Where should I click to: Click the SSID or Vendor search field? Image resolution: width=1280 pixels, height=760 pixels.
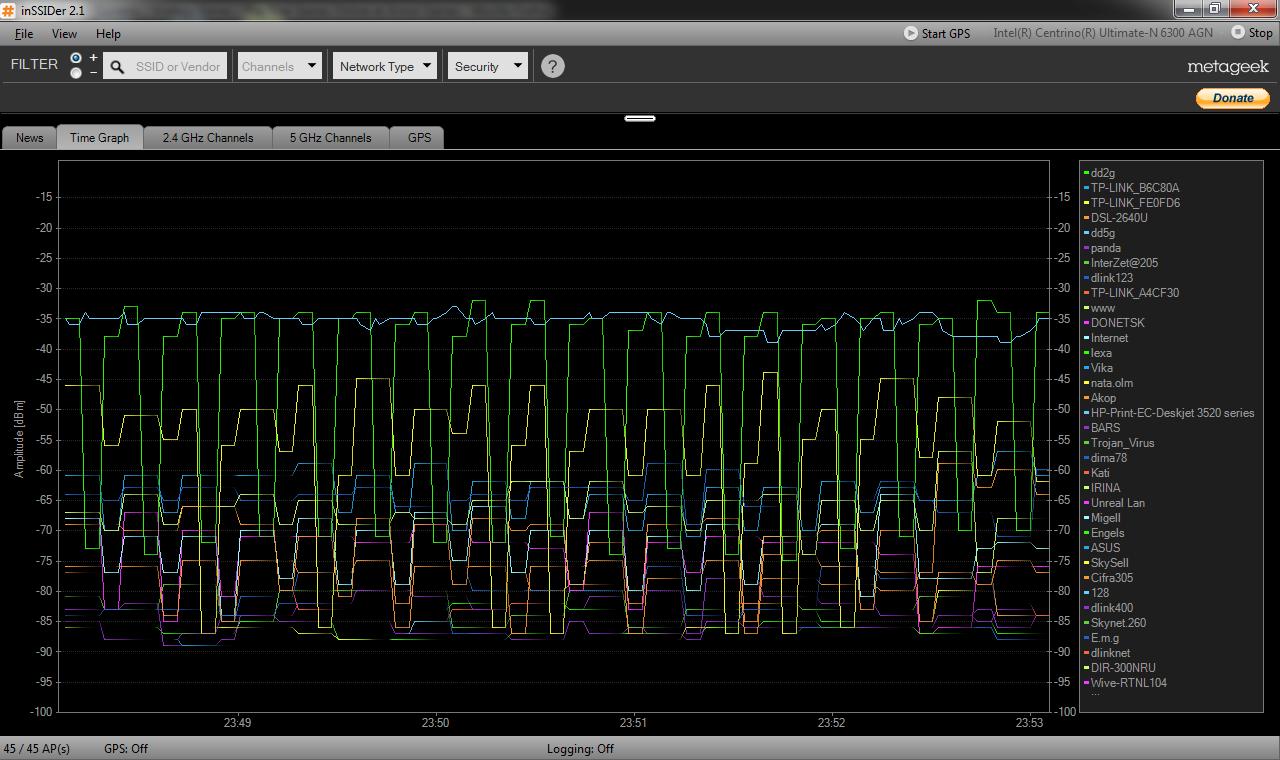(x=177, y=67)
